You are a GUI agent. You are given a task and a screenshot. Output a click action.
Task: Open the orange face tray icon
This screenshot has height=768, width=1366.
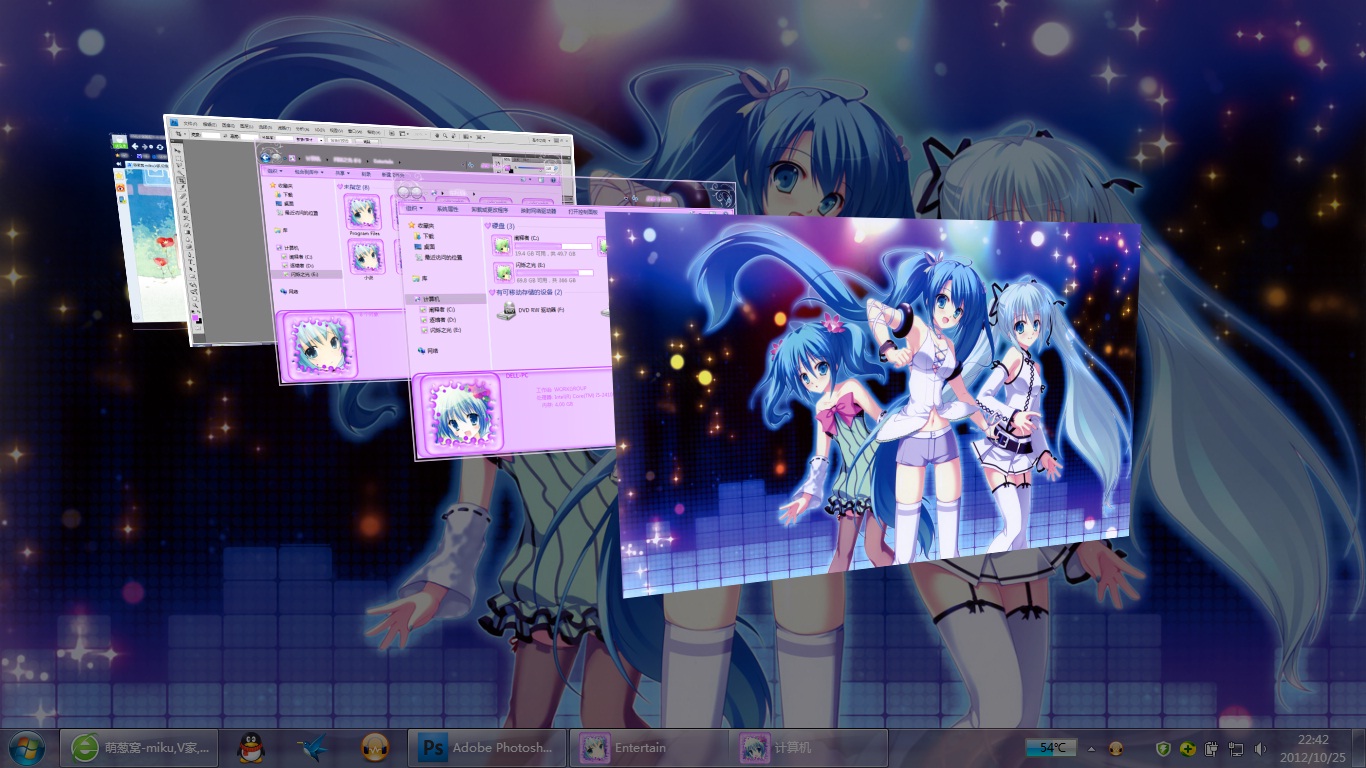click(1116, 748)
